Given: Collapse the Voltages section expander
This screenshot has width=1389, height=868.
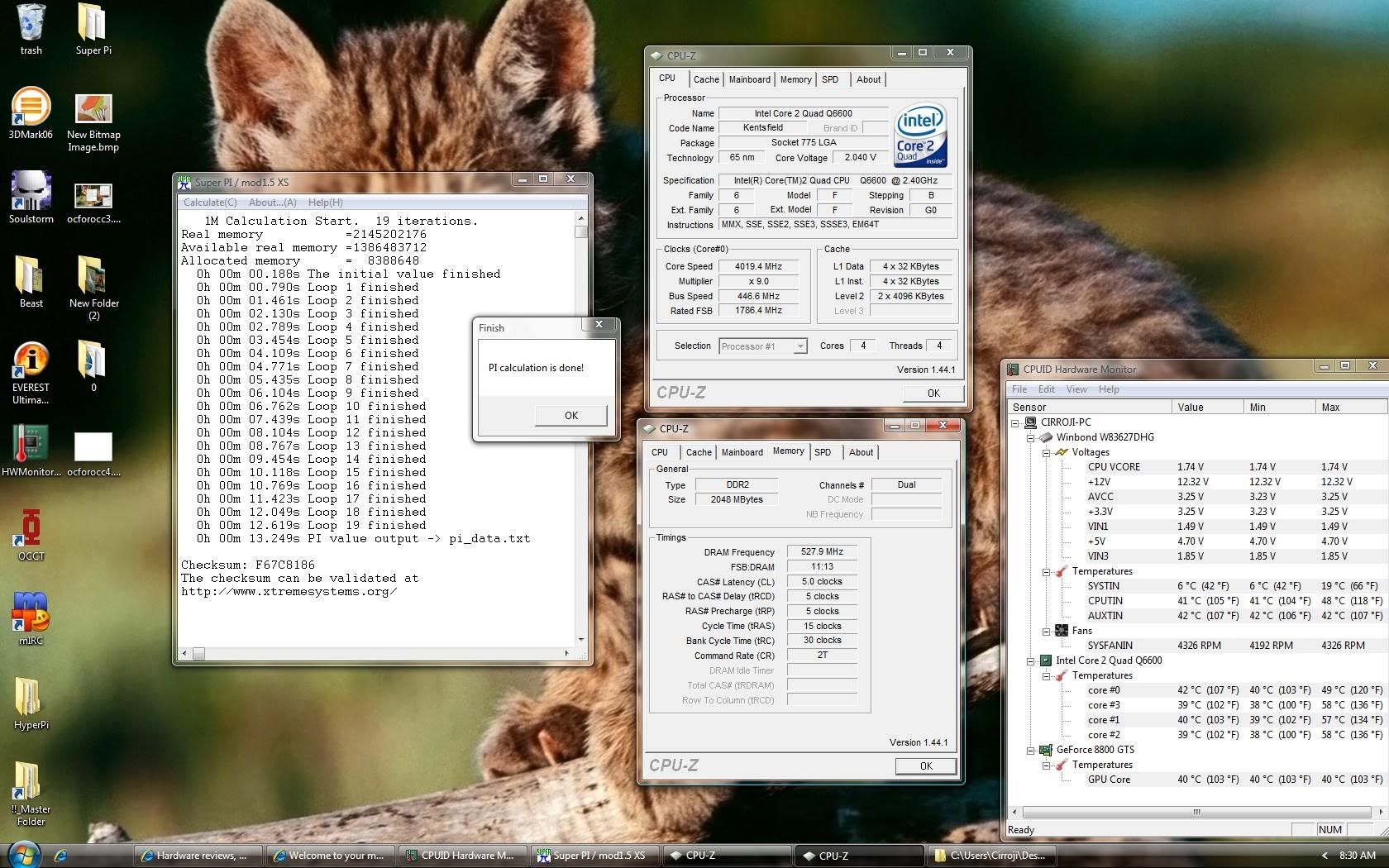Looking at the screenshot, I should 1046,452.
